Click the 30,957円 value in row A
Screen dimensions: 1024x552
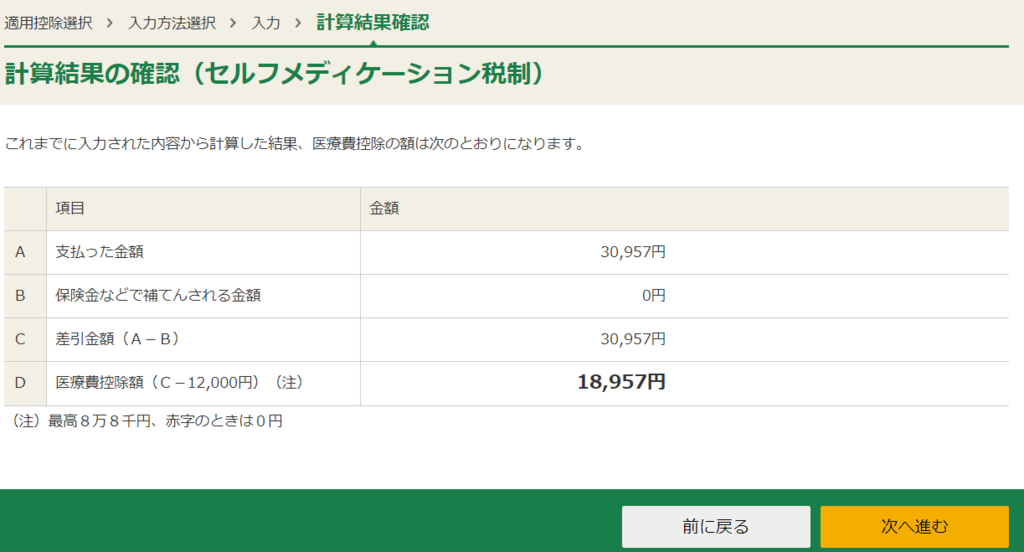tap(633, 252)
